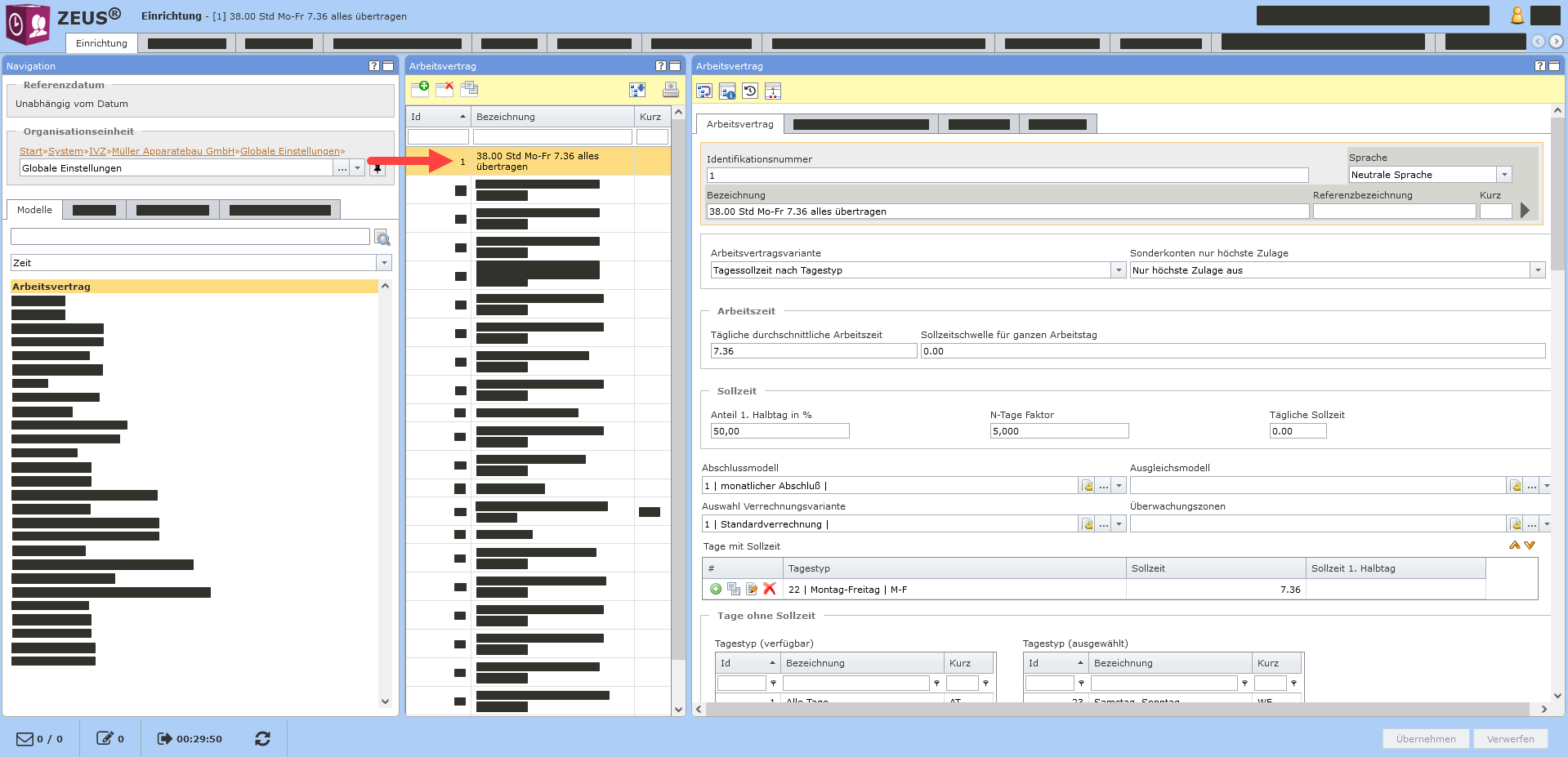The width and height of the screenshot is (1568, 757).
Task: Add a new Arbeitsvertrag record
Action: click(x=420, y=89)
